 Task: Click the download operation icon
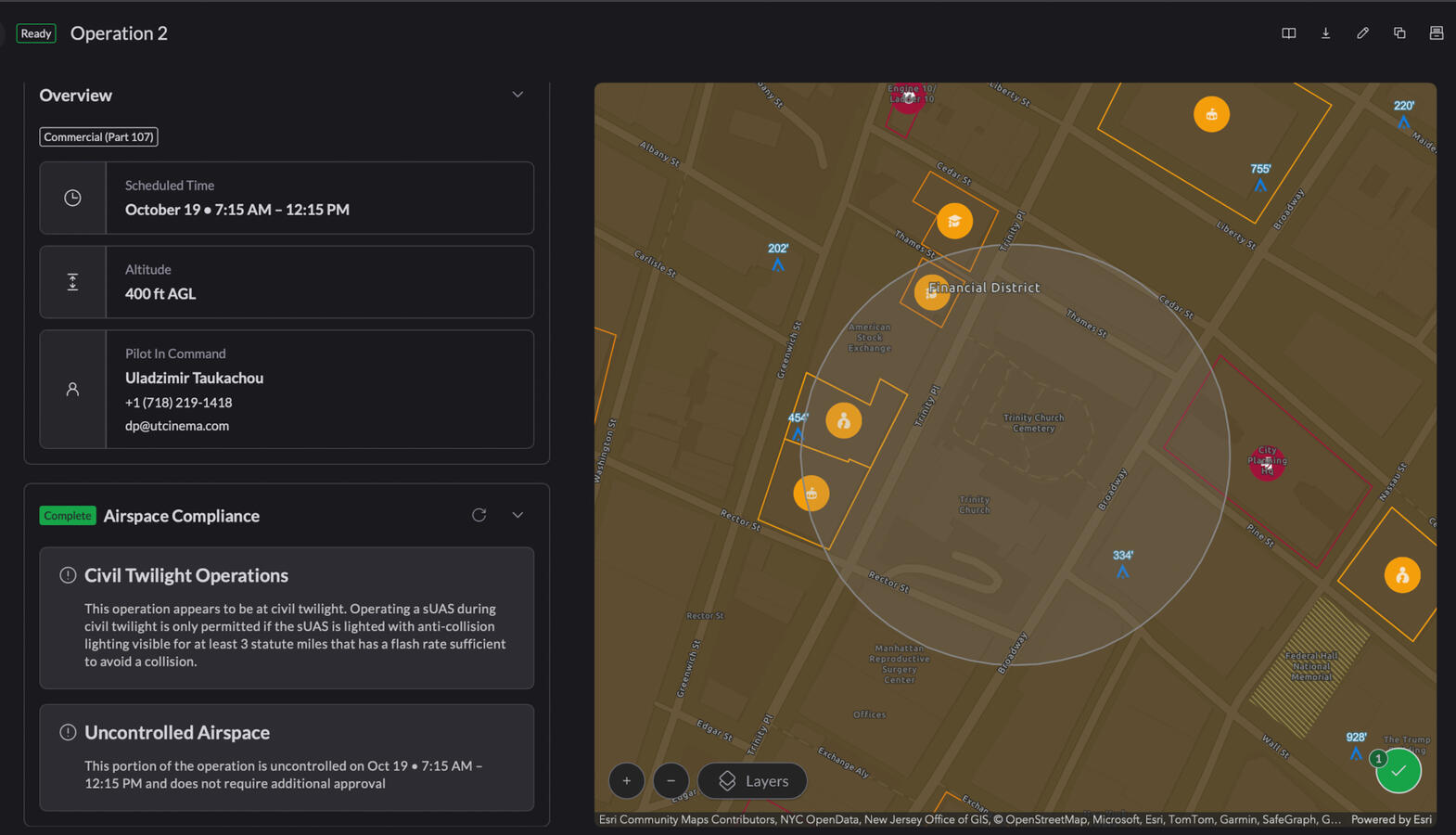click(1325, 33)
